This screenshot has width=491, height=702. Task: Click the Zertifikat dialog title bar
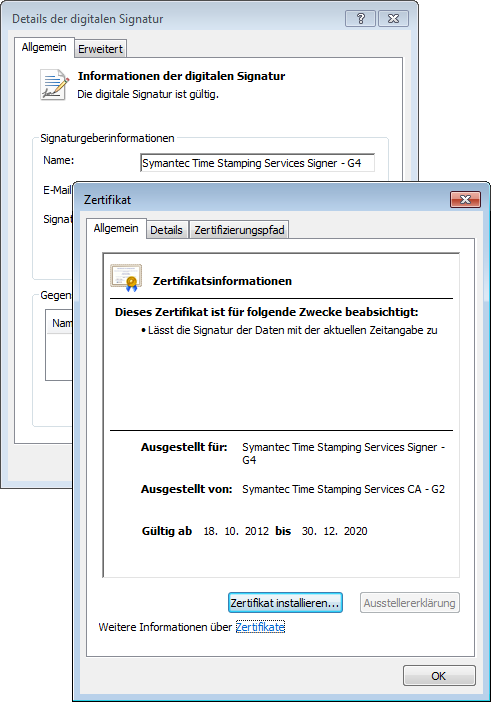pyautogui.click(x=264, y=200)
